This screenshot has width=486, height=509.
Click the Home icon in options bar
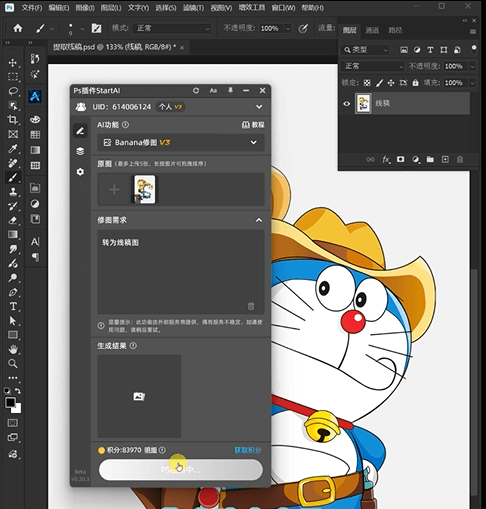tap(18, 28)
